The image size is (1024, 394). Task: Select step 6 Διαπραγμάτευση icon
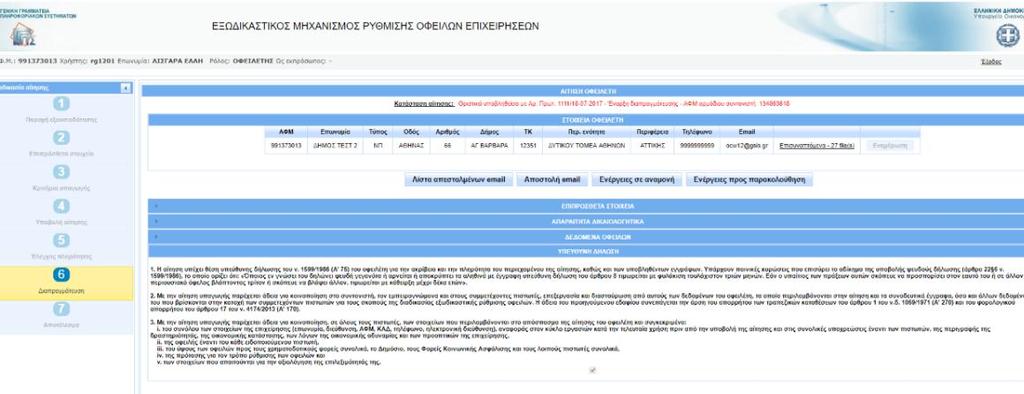coord(61,275)
